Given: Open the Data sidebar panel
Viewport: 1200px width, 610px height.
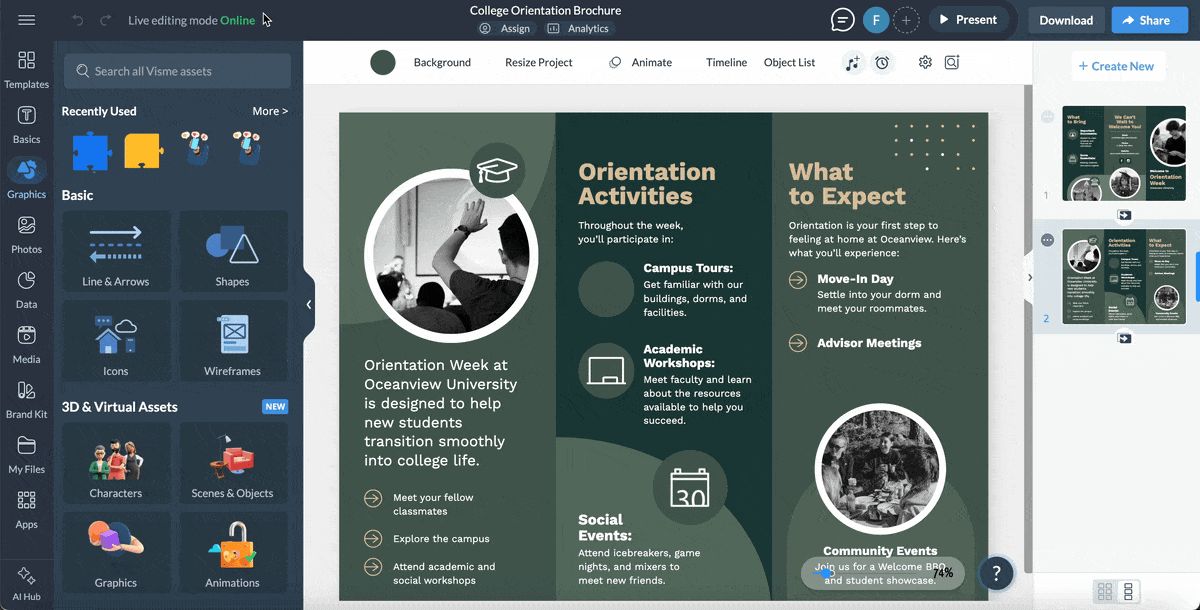Looking at the screenshot, I should (x=27, y=290).
